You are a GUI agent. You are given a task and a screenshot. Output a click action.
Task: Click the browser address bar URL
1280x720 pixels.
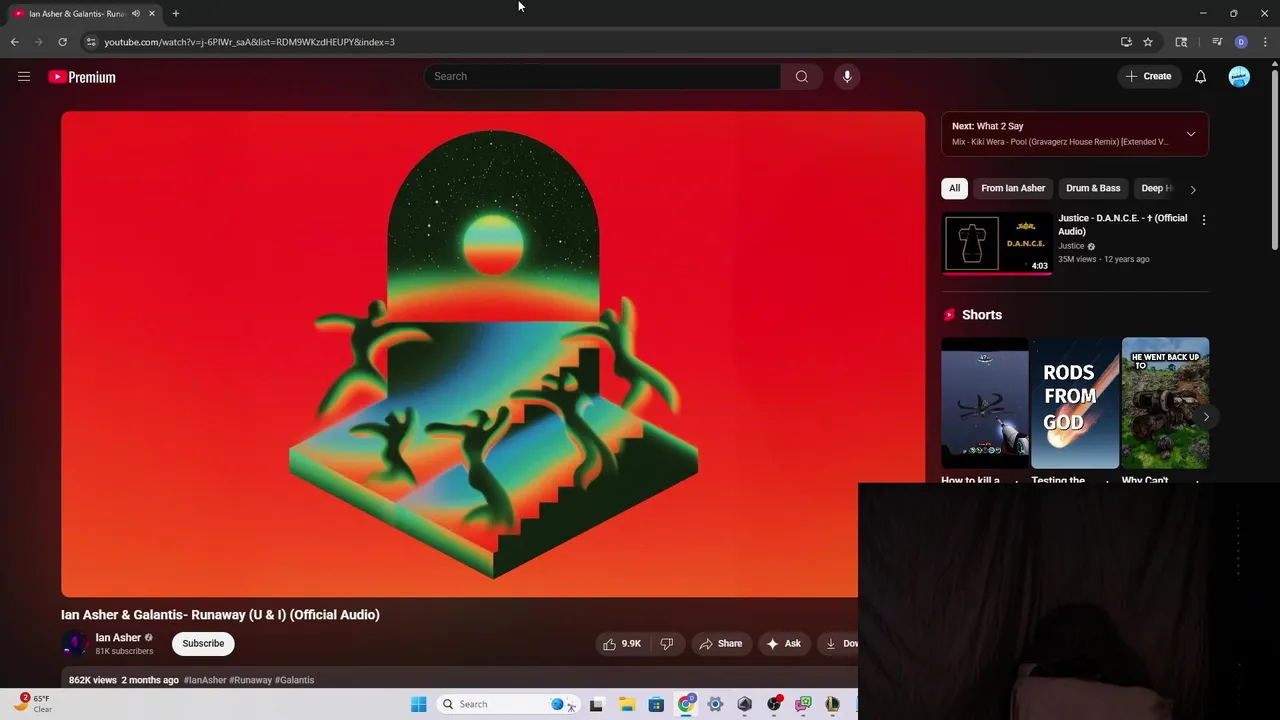pyautogui.click(x=250, y=42)
